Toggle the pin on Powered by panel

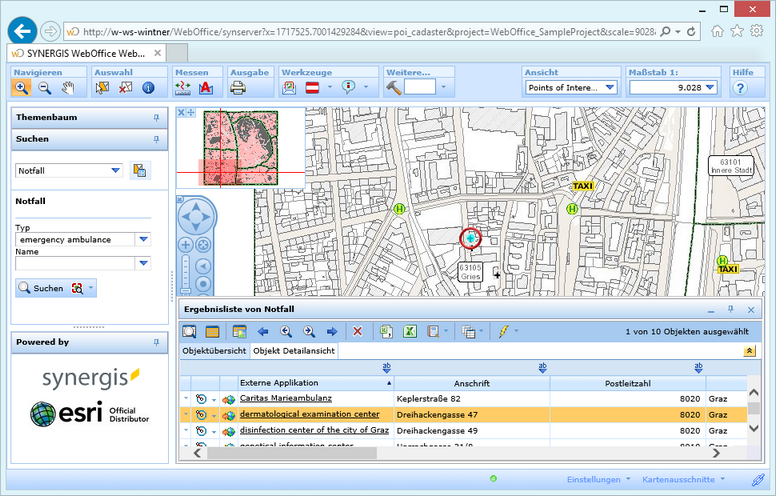[156, 342]
